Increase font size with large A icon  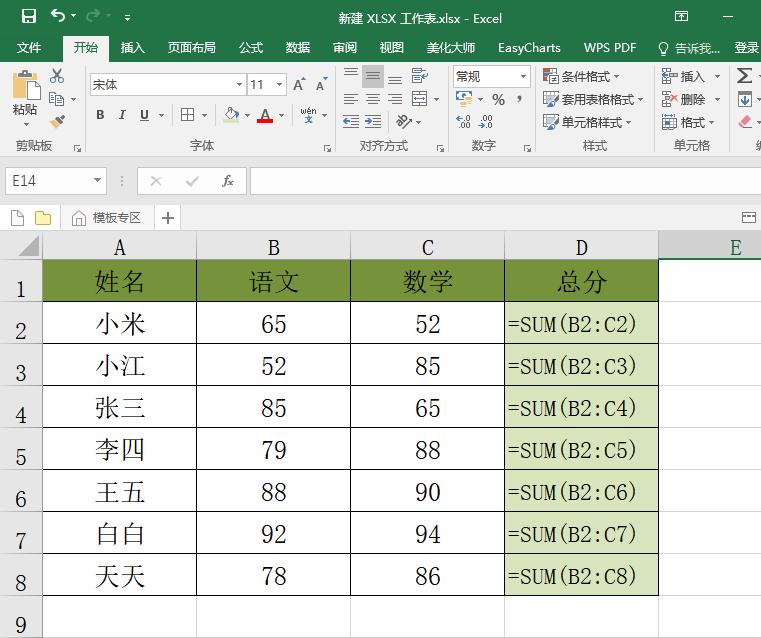point(299,84)
